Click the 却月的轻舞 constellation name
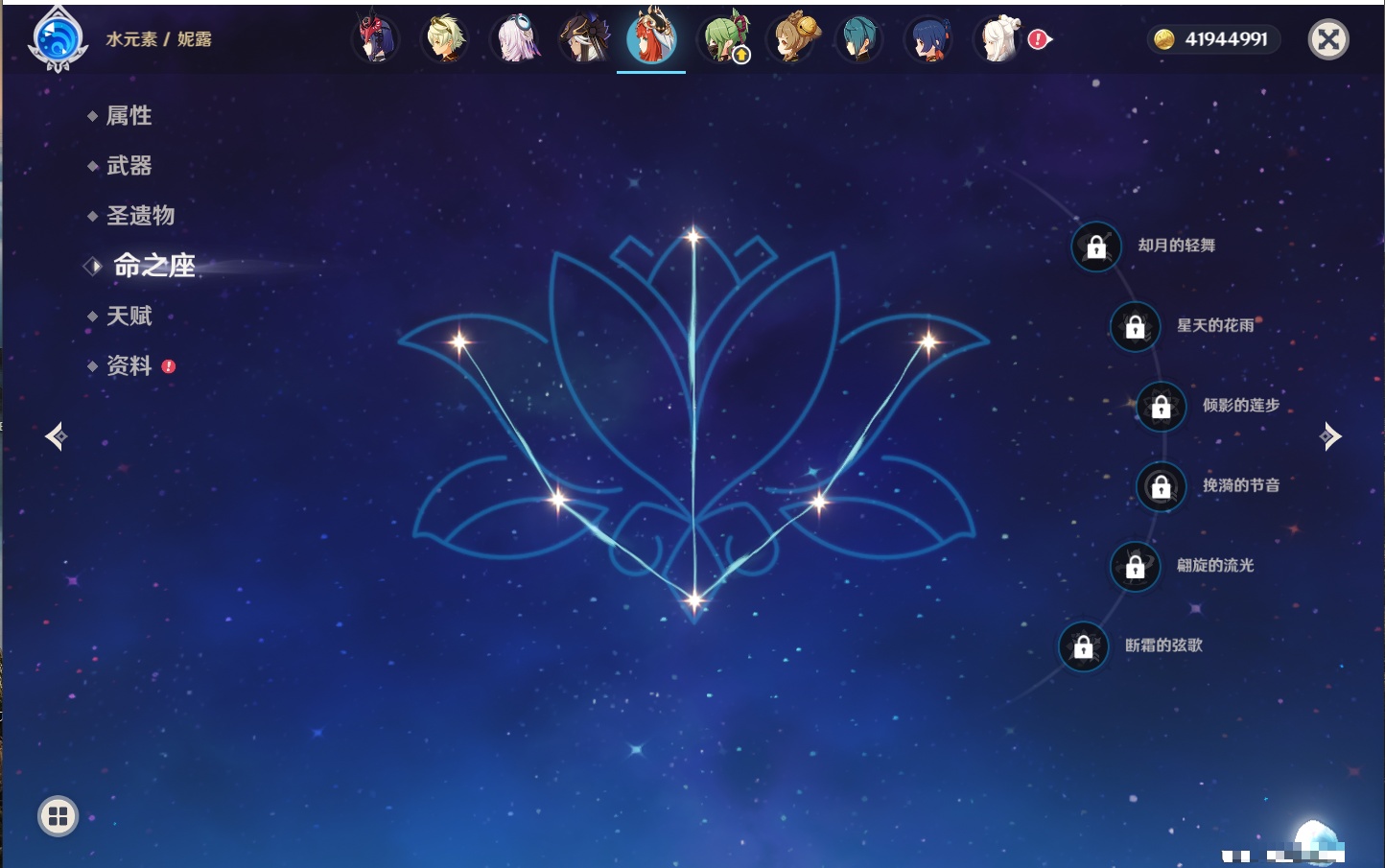The height and width of the screenshot is (868, 1385). click(x=1177, y=246)
